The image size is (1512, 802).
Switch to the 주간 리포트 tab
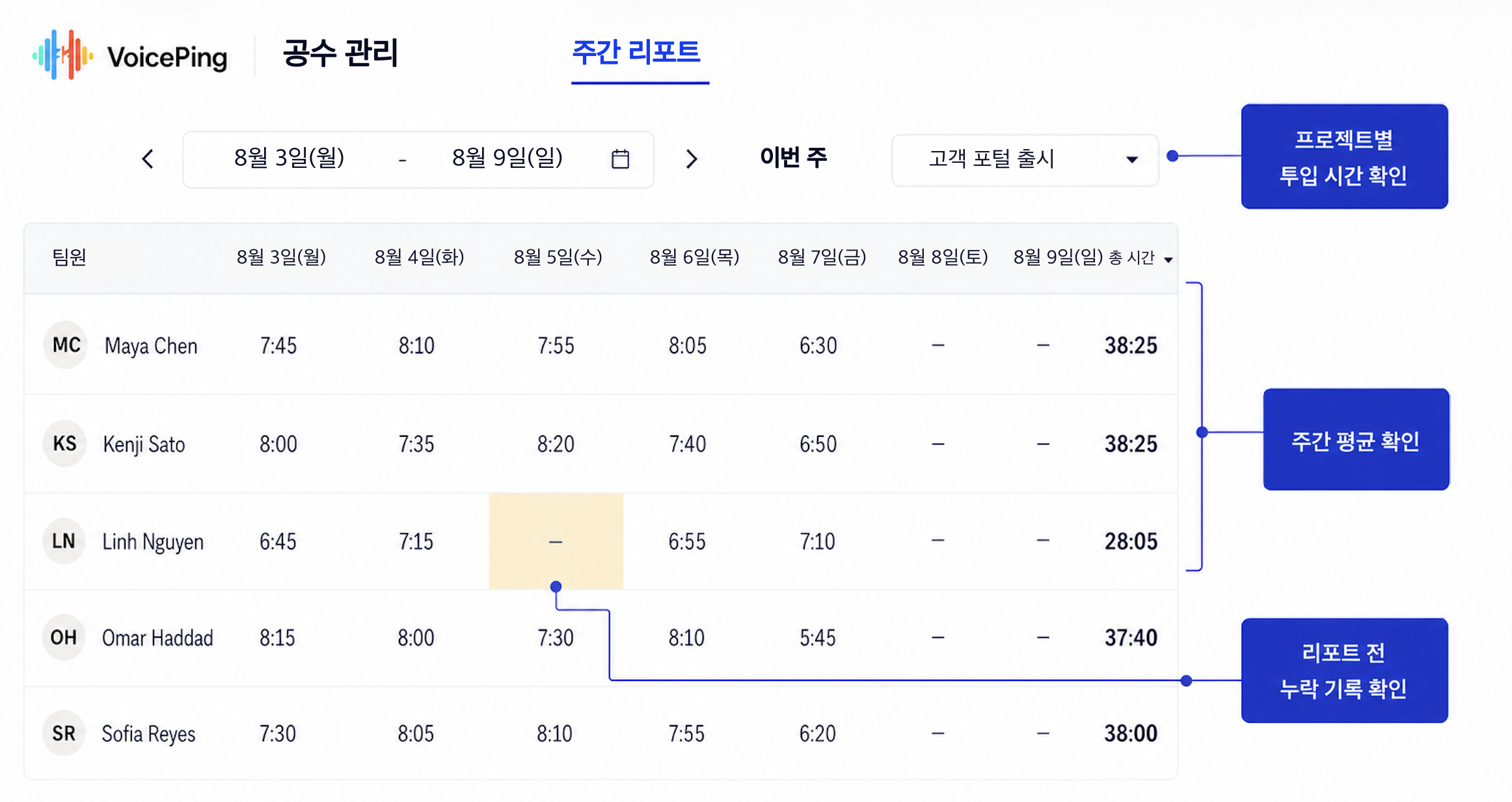pyautogui.click(x=636, y=52)
